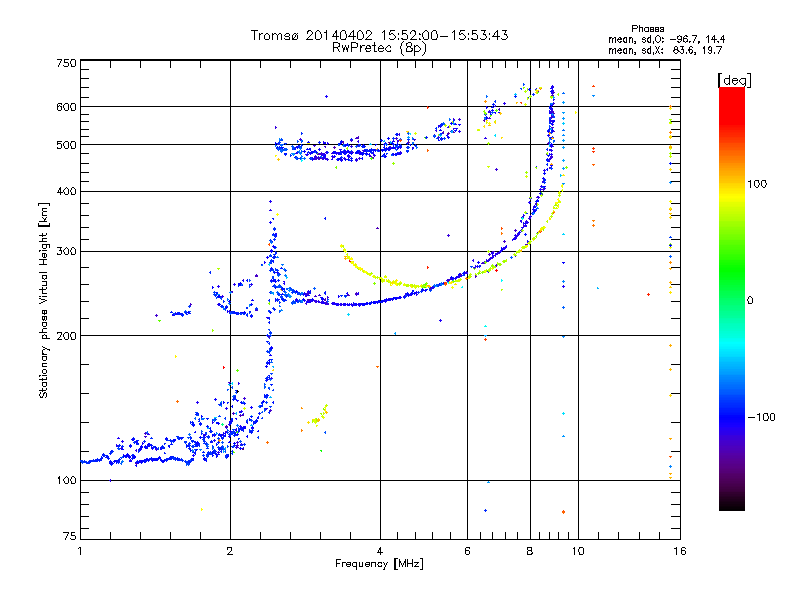Click the colorbar tick label '0'
This screenshot has height=600, width=800.
[x=750, y=301]
